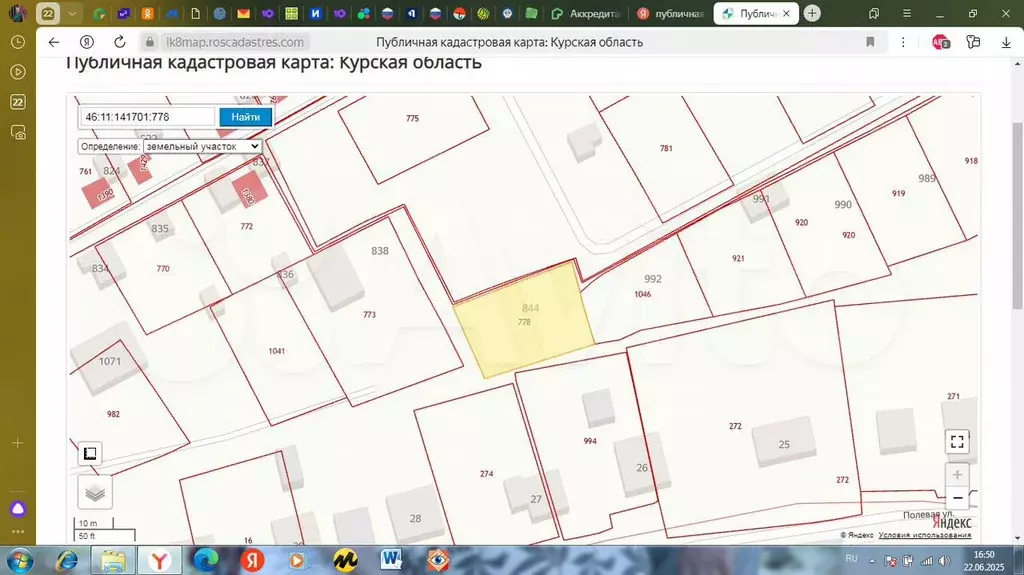This screenshot has height=575, width=1024.
Task: Click the page vertical scrollbar
Action: [1017, 216]
